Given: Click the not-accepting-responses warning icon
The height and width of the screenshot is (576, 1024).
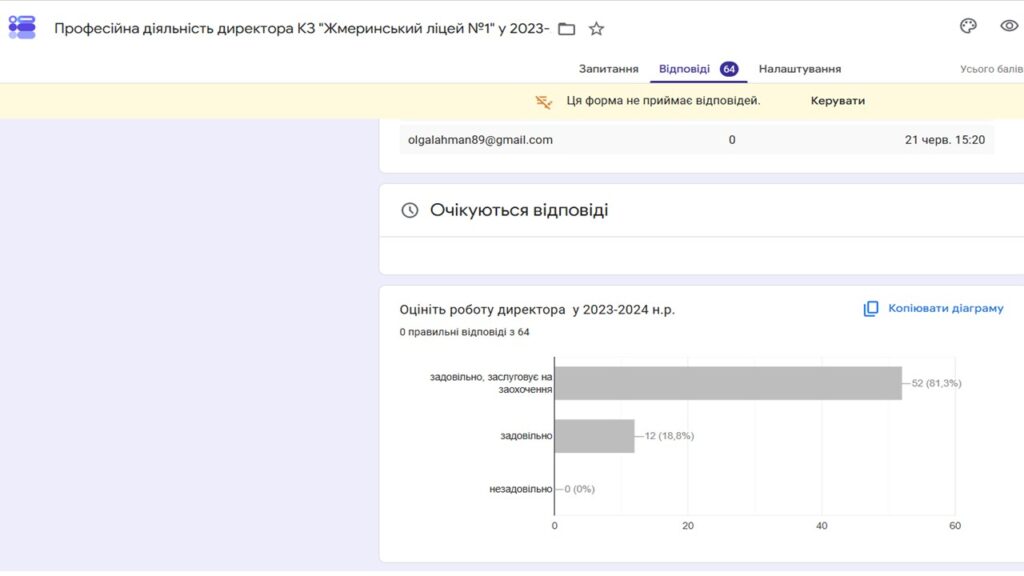Looking at the screenshot, I should coord(543,102).
